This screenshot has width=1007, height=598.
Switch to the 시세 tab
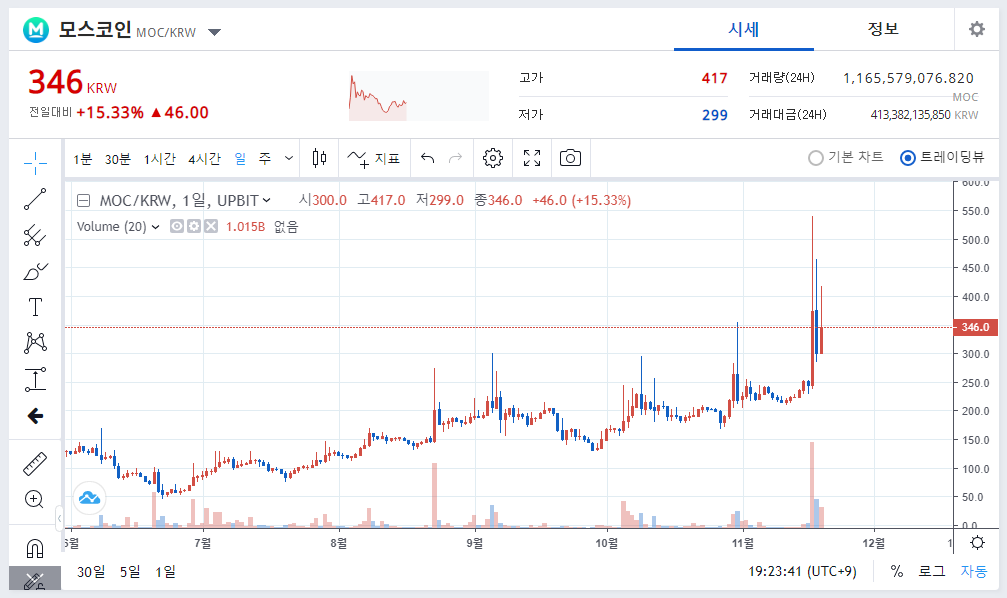744,30
